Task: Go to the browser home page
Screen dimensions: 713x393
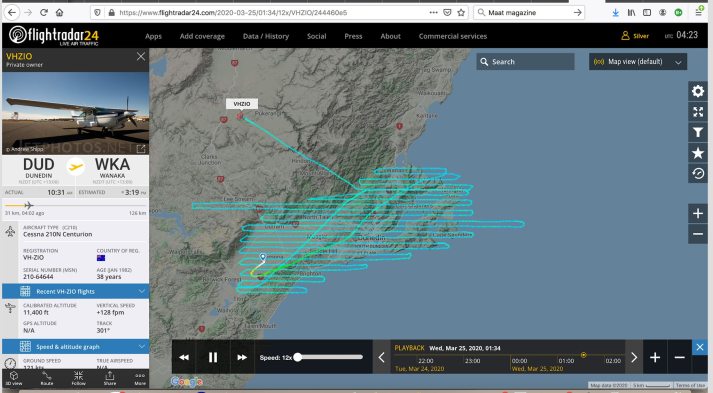Action: point(60,13)
